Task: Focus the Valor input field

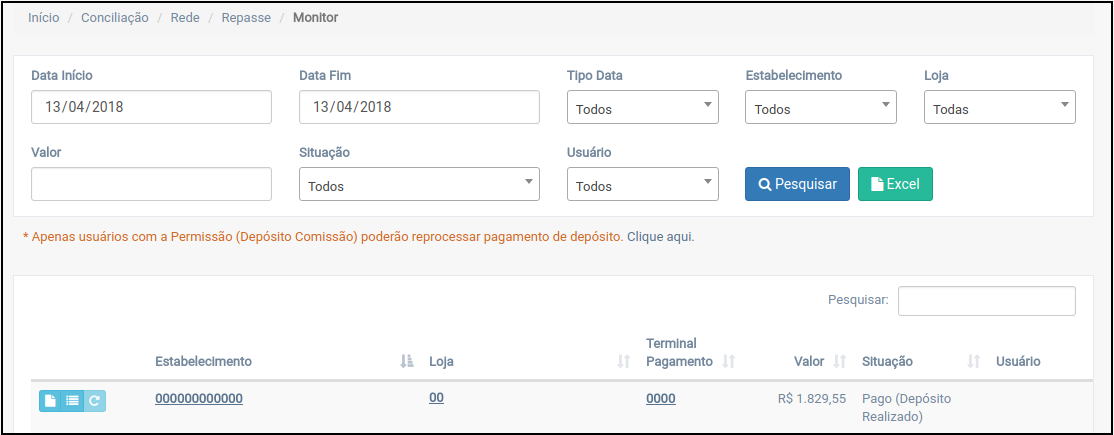Action: coord(151,184)
